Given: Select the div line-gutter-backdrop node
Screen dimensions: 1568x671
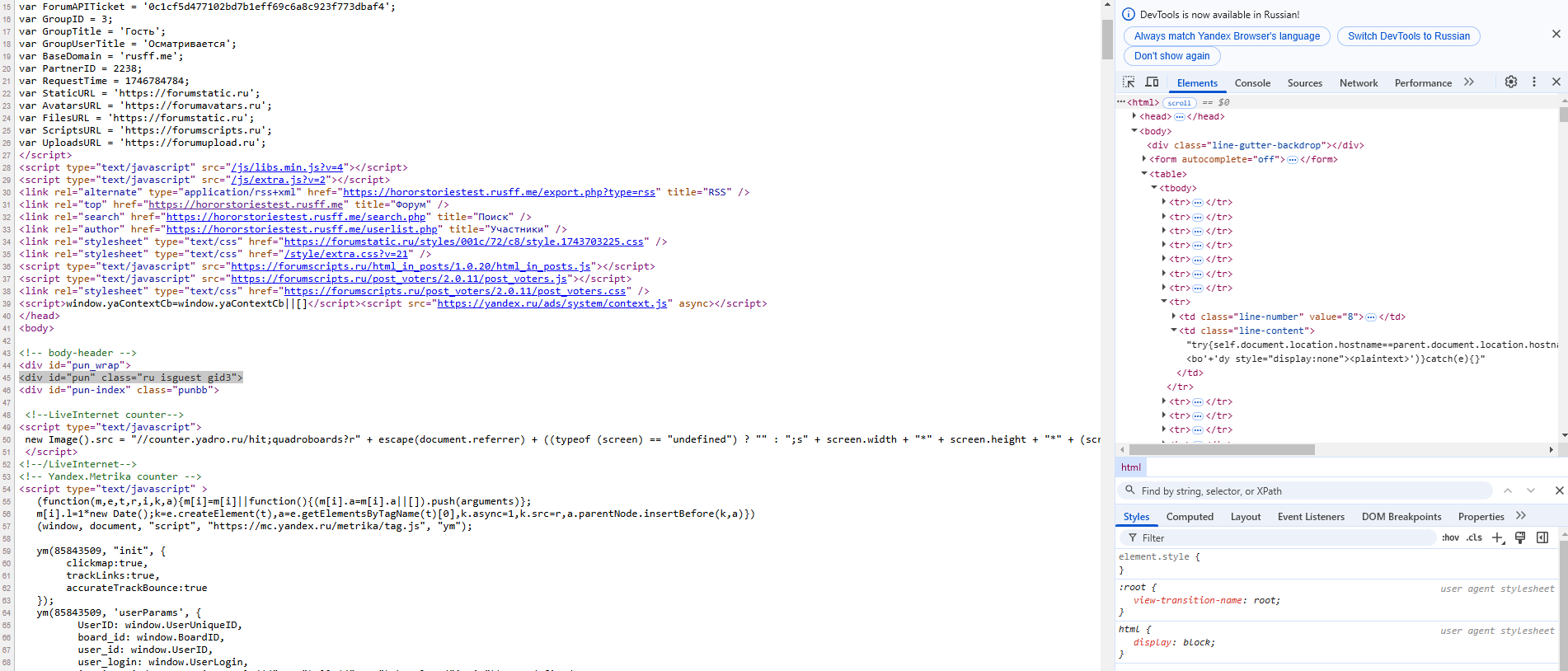Looking at the screenshot, I should tap(1256, 145).
